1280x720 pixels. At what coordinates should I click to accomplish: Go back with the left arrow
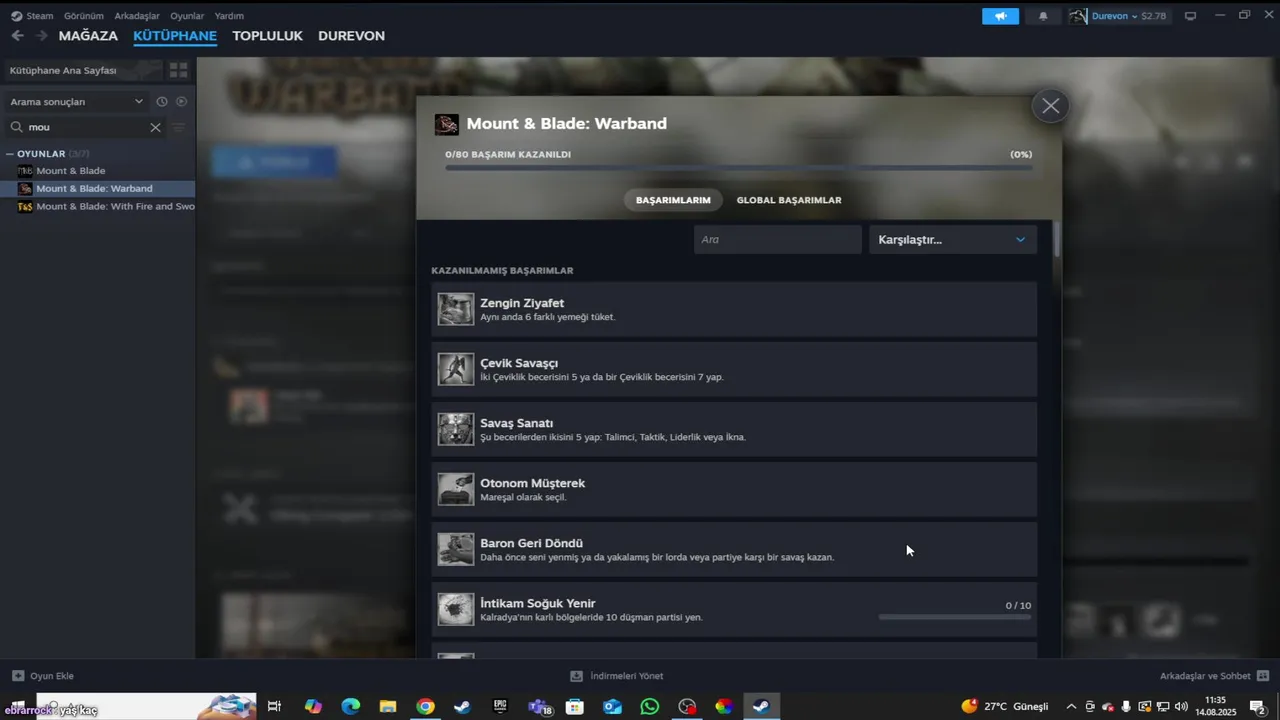[17, 36]
